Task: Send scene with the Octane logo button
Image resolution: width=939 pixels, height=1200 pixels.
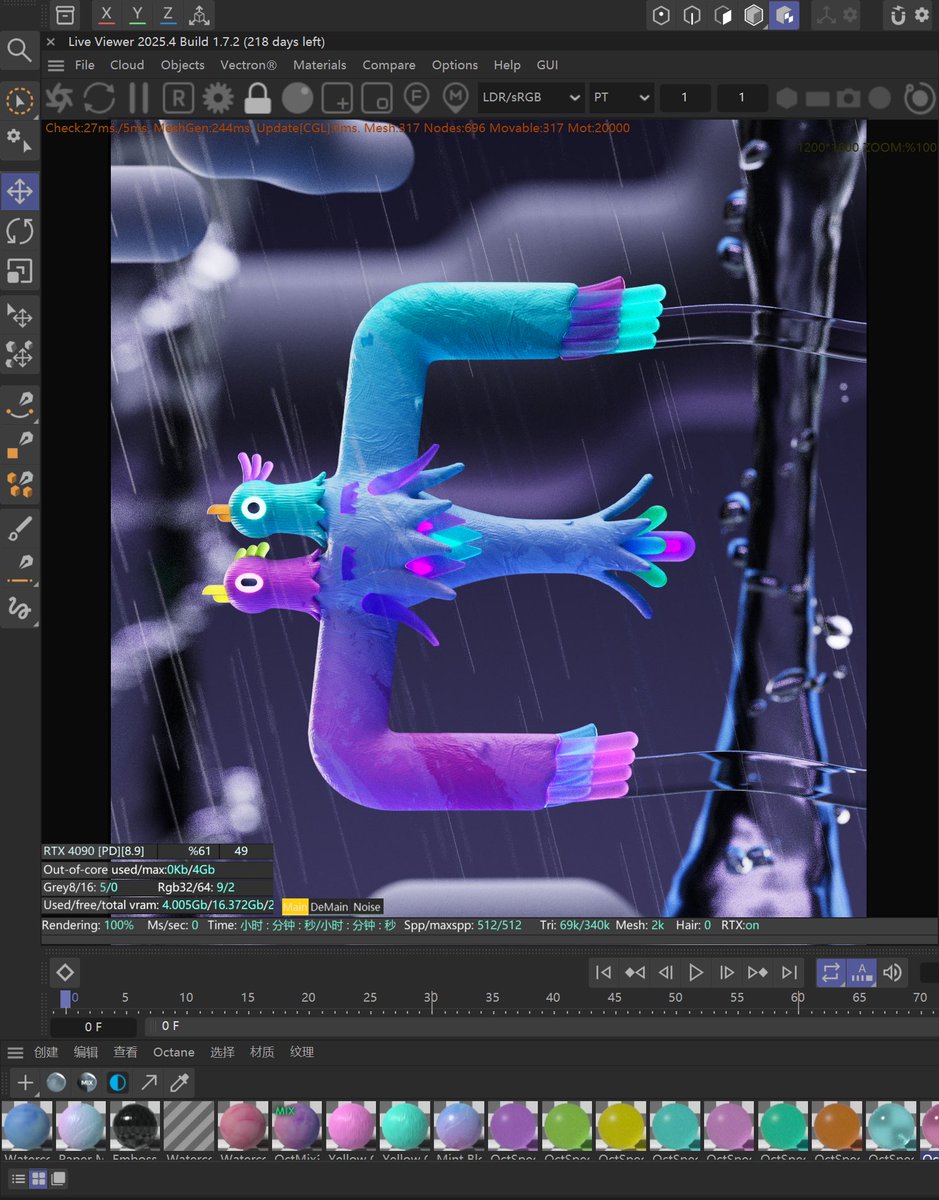Action: (59, 98)
